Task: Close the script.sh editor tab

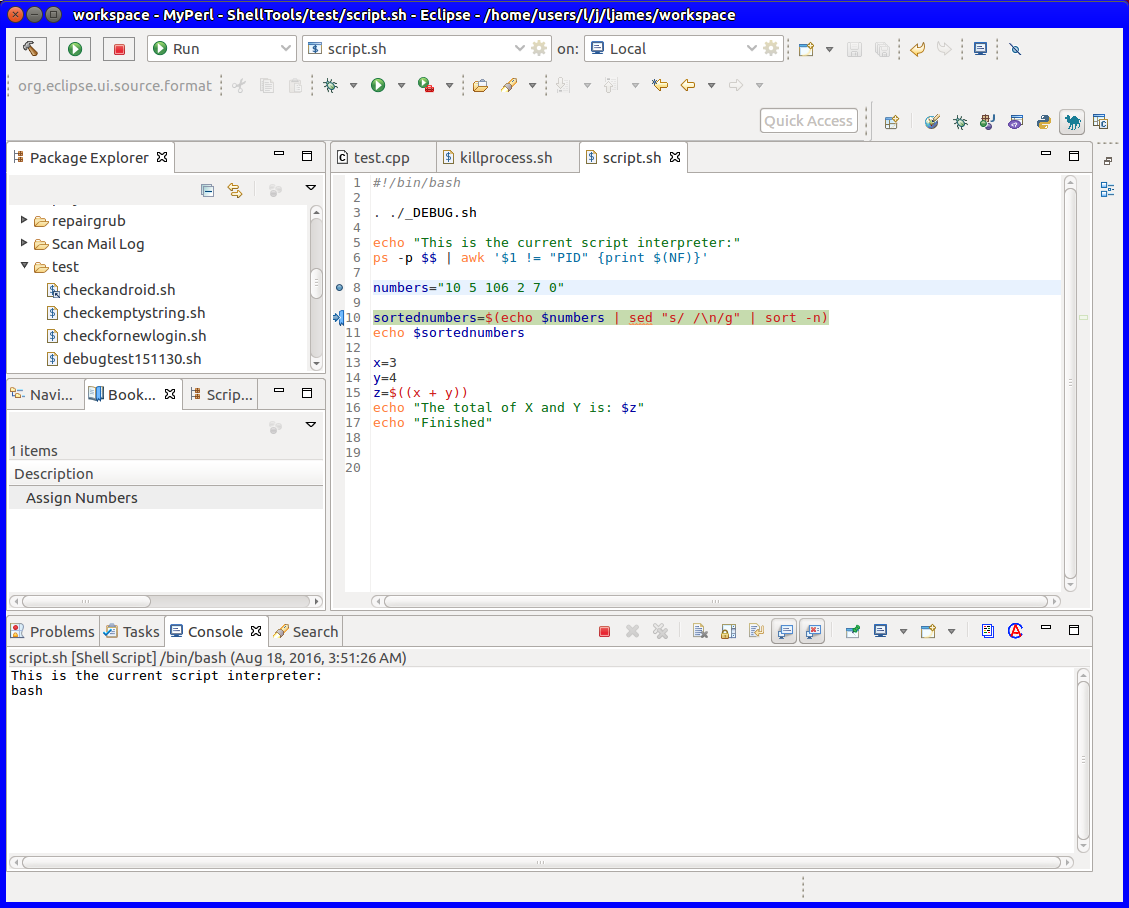Action: pos(675,157)
